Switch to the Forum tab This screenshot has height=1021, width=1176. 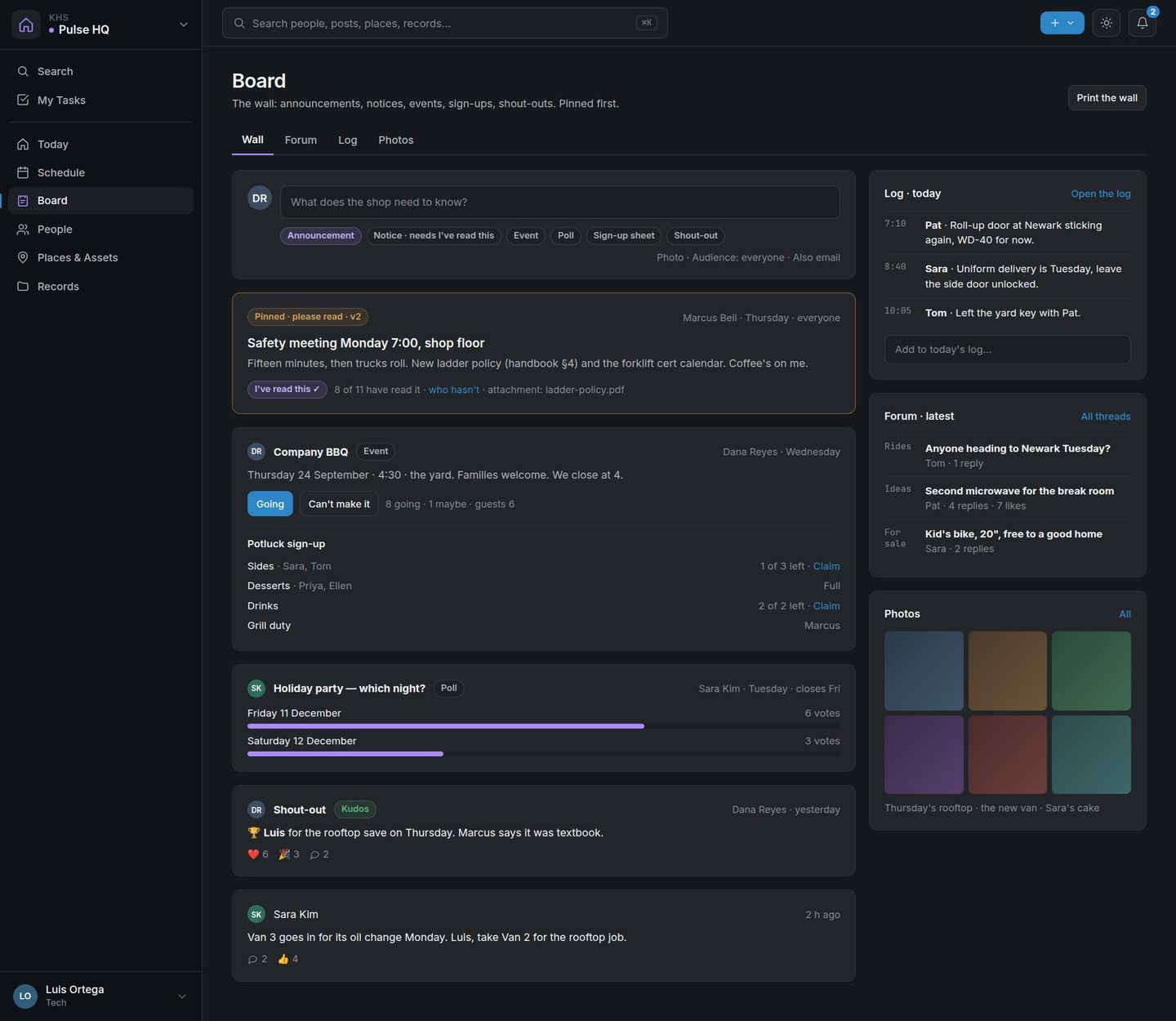[x=301, y=140]
